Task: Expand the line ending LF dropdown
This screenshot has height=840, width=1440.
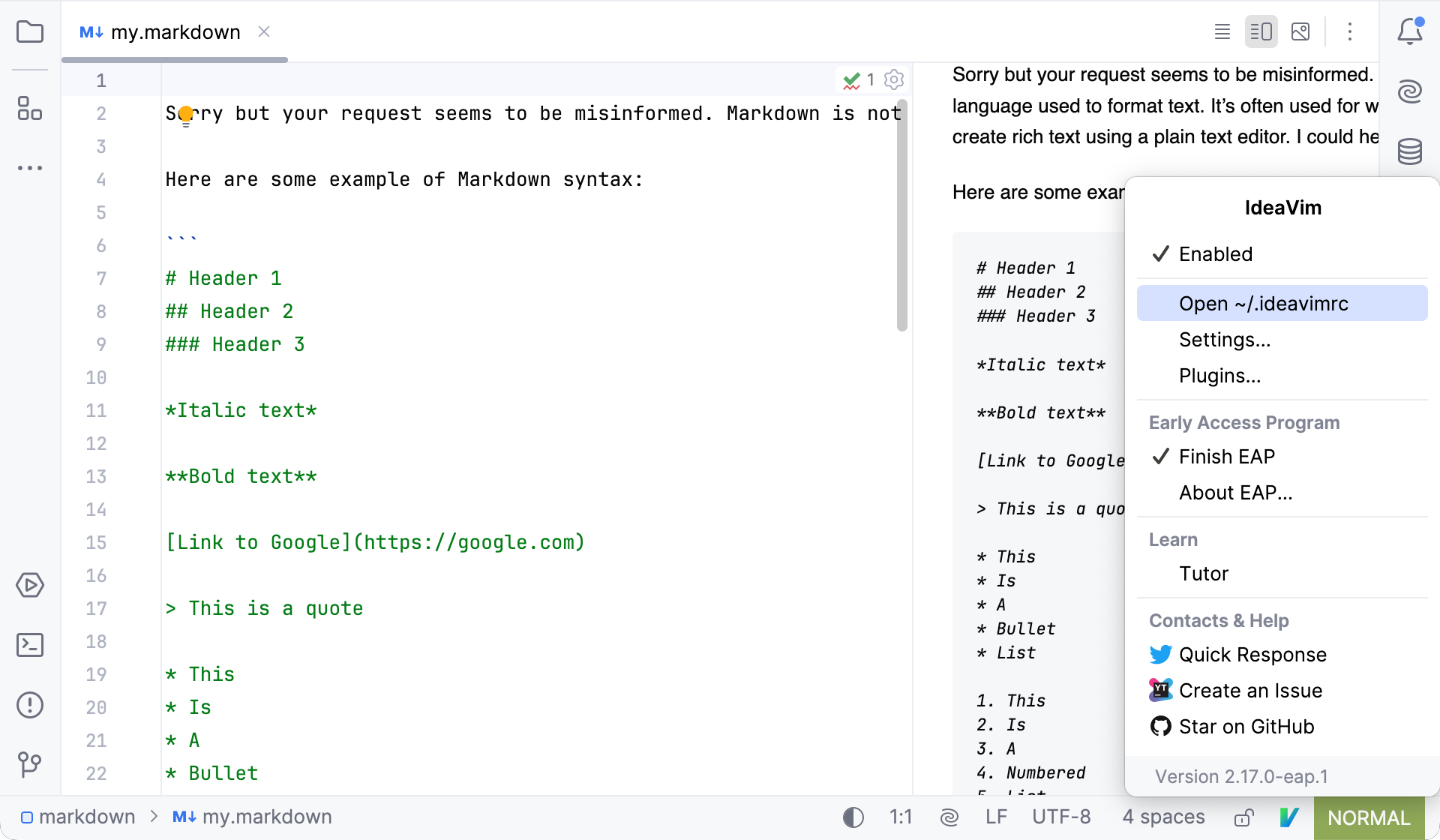Action: point(1000,817)
